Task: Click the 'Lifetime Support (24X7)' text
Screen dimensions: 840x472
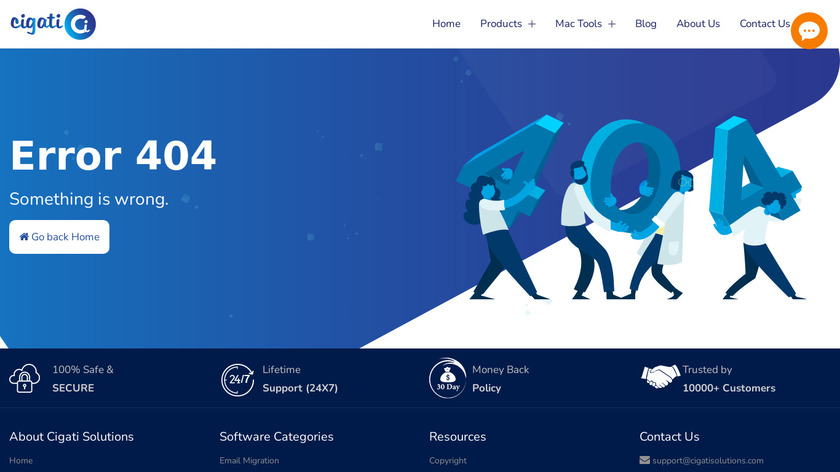Action: [x=300, y=379]
